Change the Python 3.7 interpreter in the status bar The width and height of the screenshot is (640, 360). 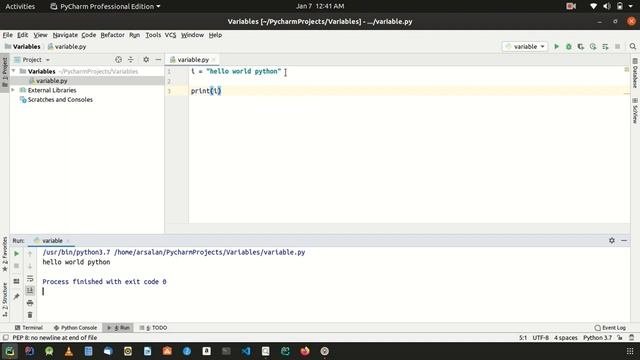coord(597,338)
